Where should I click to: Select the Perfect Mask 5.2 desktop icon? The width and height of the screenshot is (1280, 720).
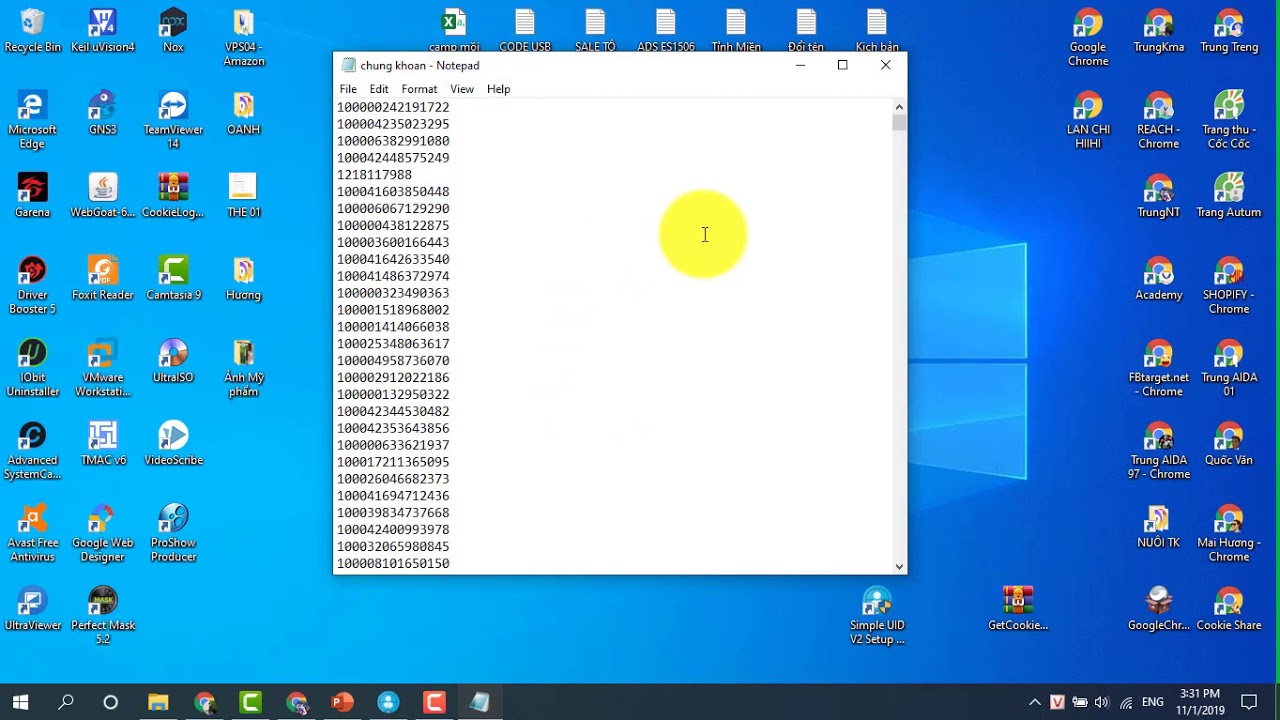pyautogui.click(x=102, y=615)
